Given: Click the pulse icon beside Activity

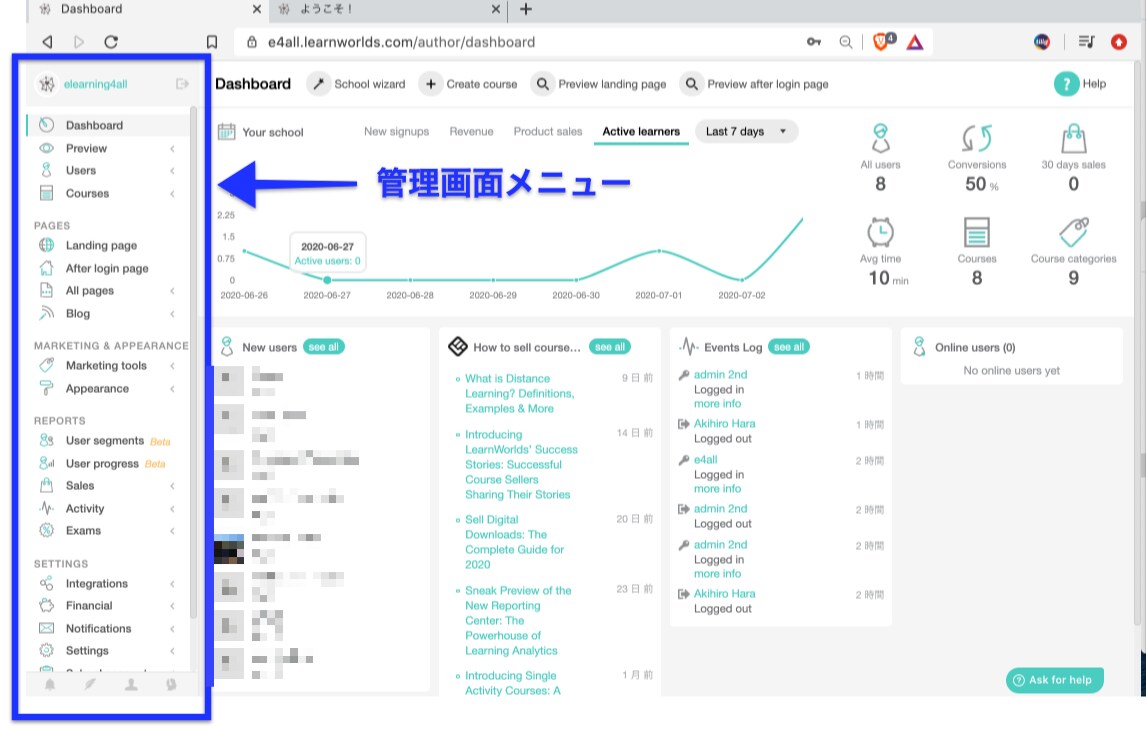Looking at the screenshot, I should (x=46, y=508).
